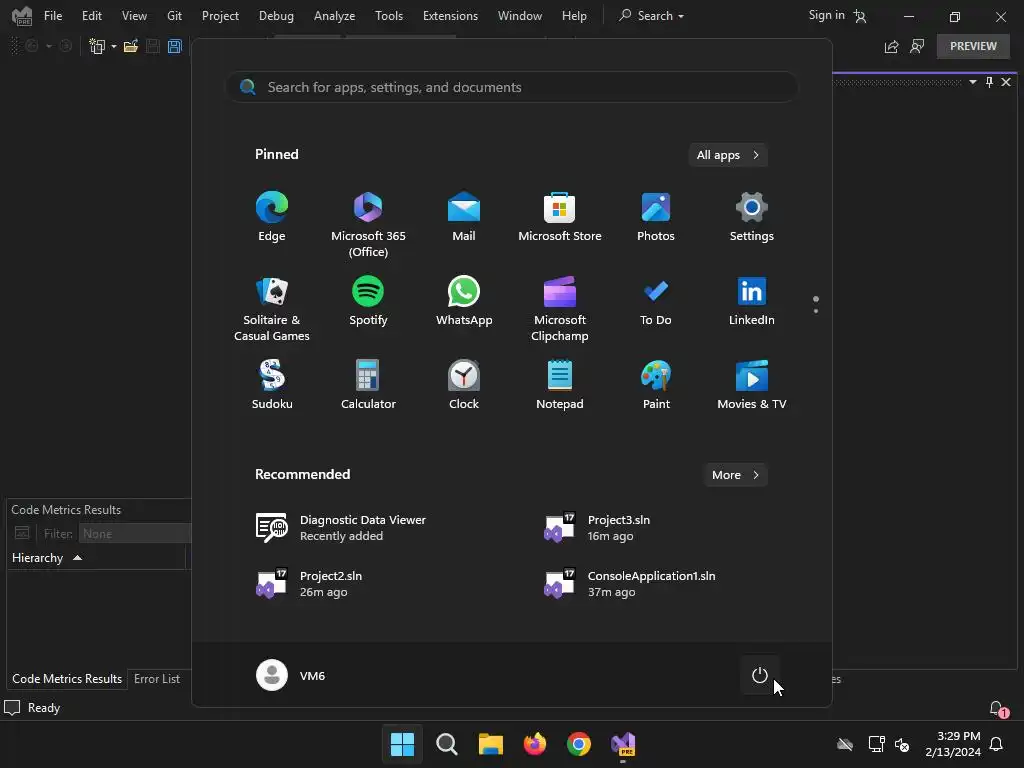This screenshot has height=768, width=1024.
Task: Click the Visual Studio Share icon
Action: pos(891,46)
